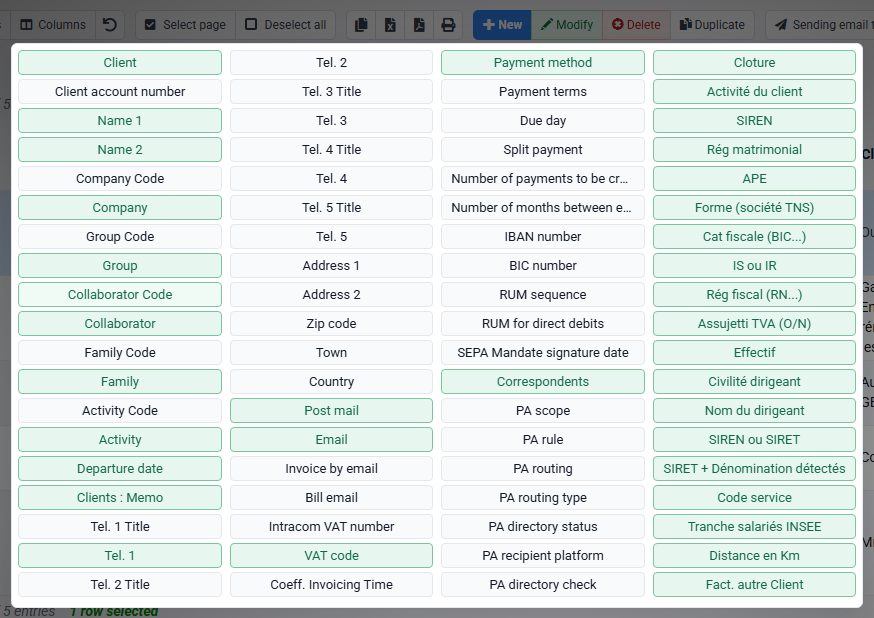Open the Columns visibility menu

point(53,25)
